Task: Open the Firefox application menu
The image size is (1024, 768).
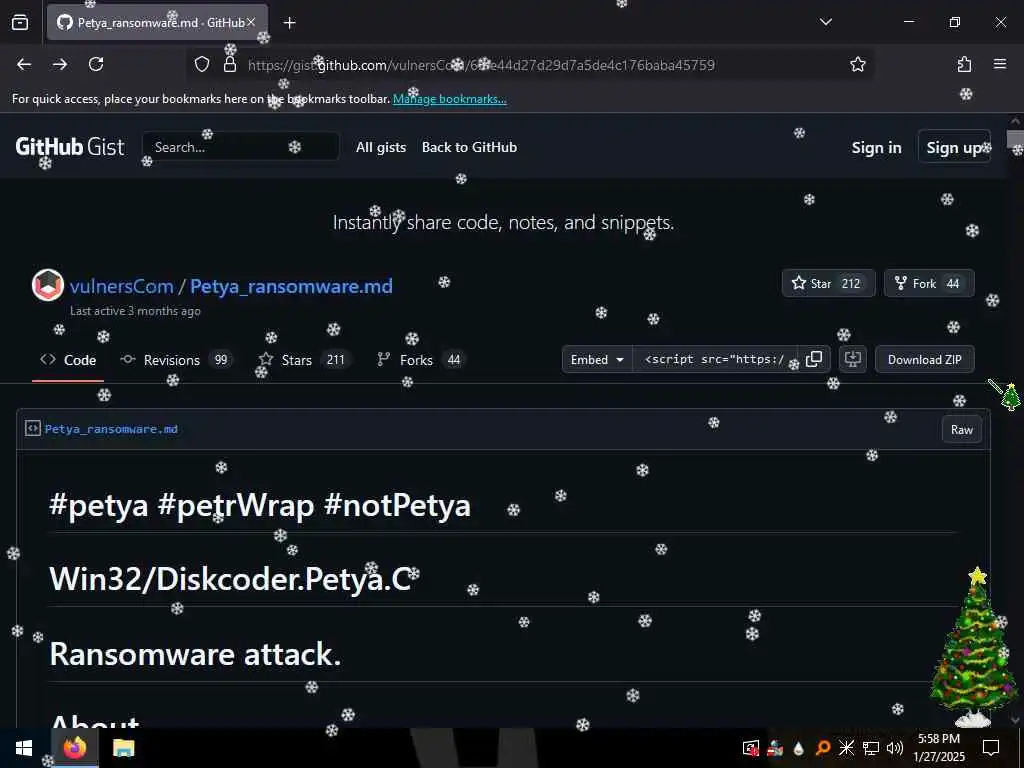Action: [x=1000, y=64]
